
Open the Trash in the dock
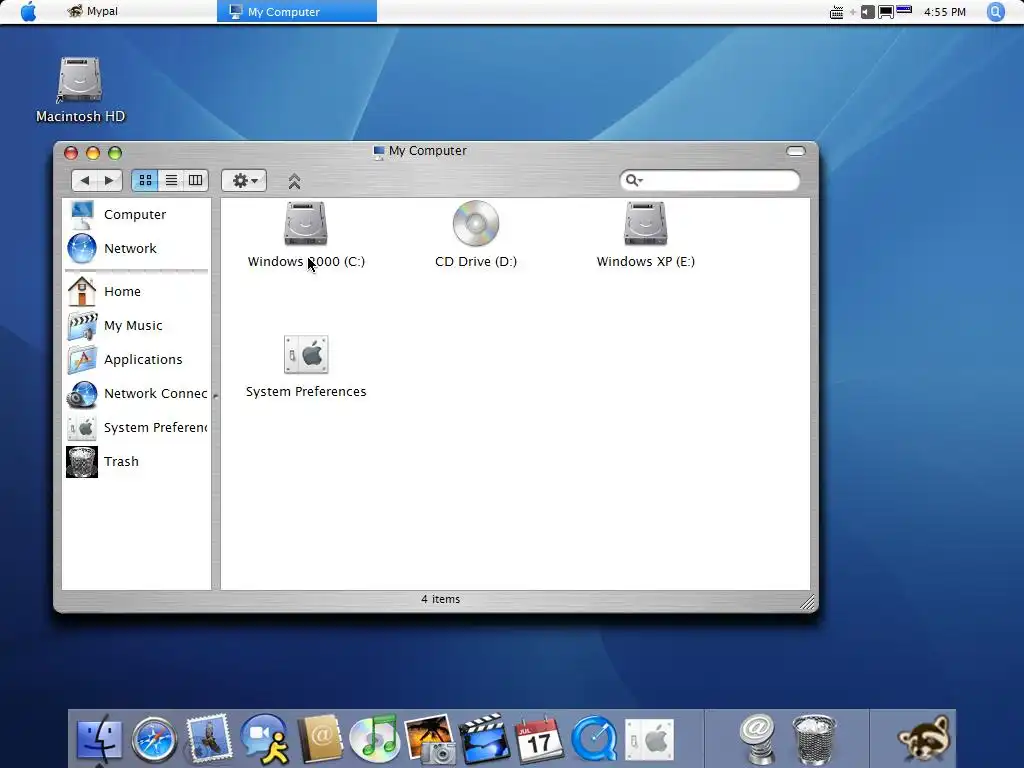coord(814,739)
